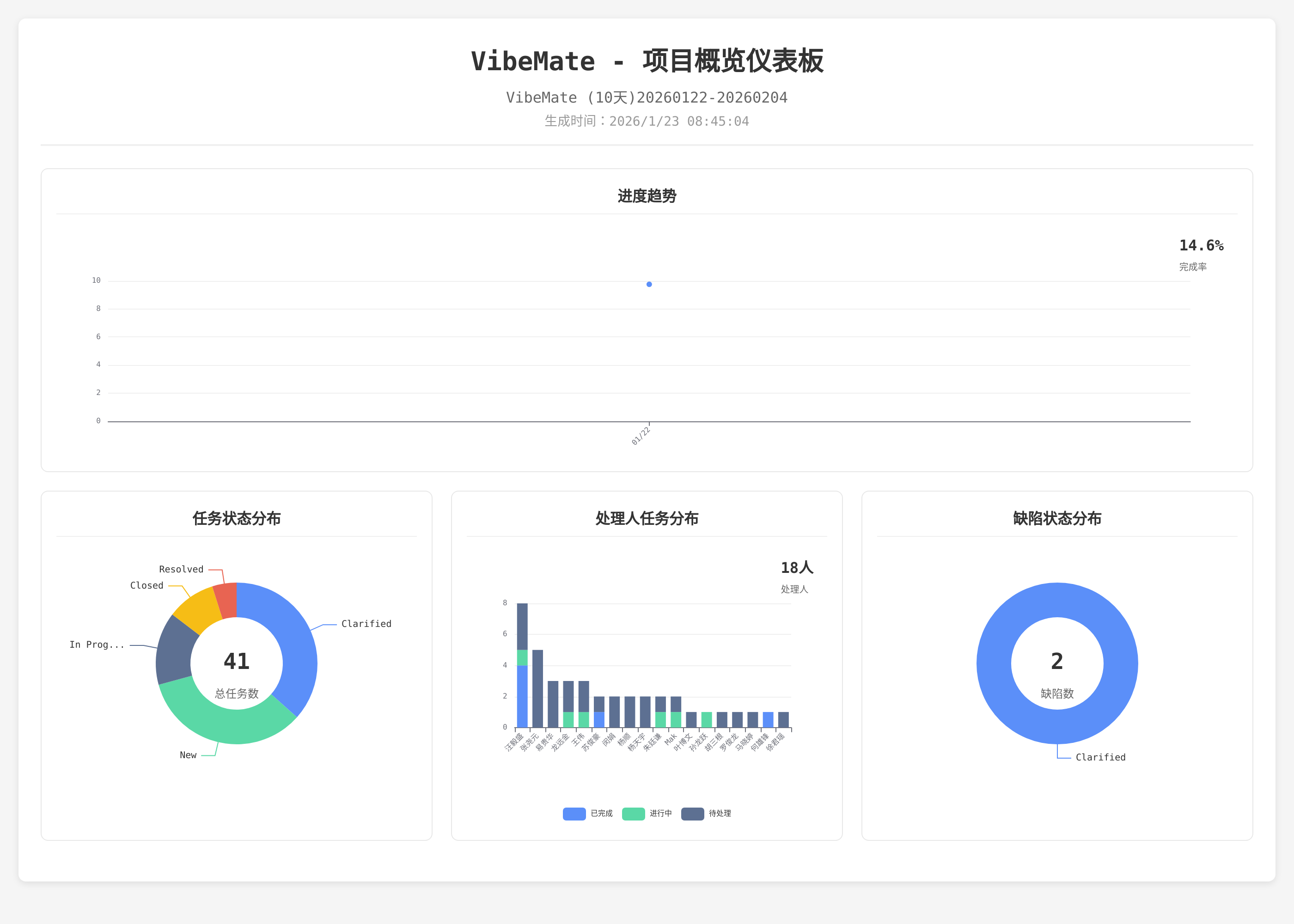Click the 'VibeMate (10天)20260122-20260204' subtitle
Image resolution: width=1294 pixels, height=924 pixels.
tap(647, 98)
